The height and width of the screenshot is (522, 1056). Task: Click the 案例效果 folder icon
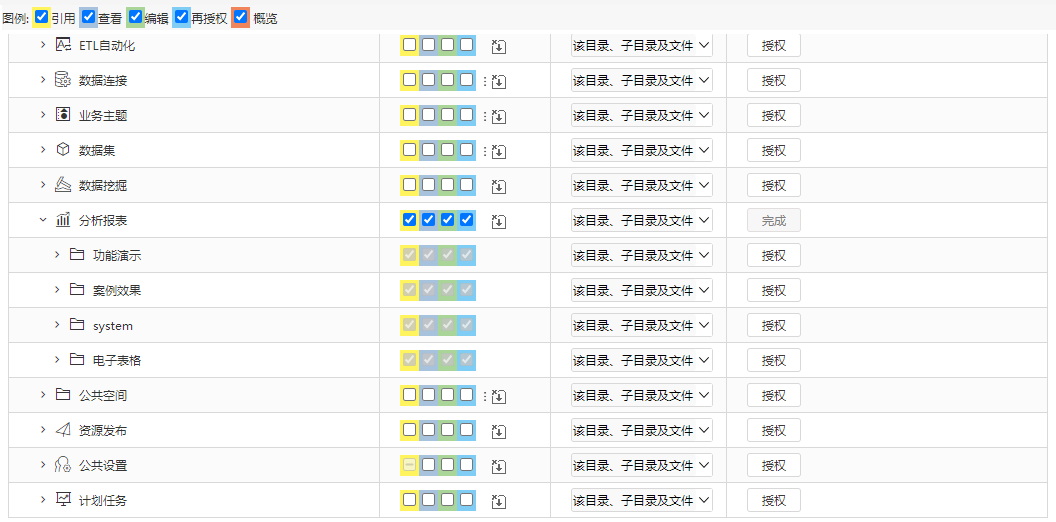coord(77,290)
